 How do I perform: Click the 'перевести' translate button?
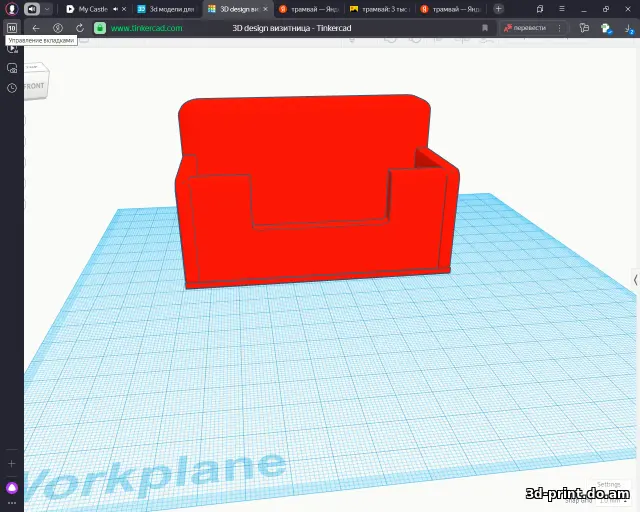525,28
